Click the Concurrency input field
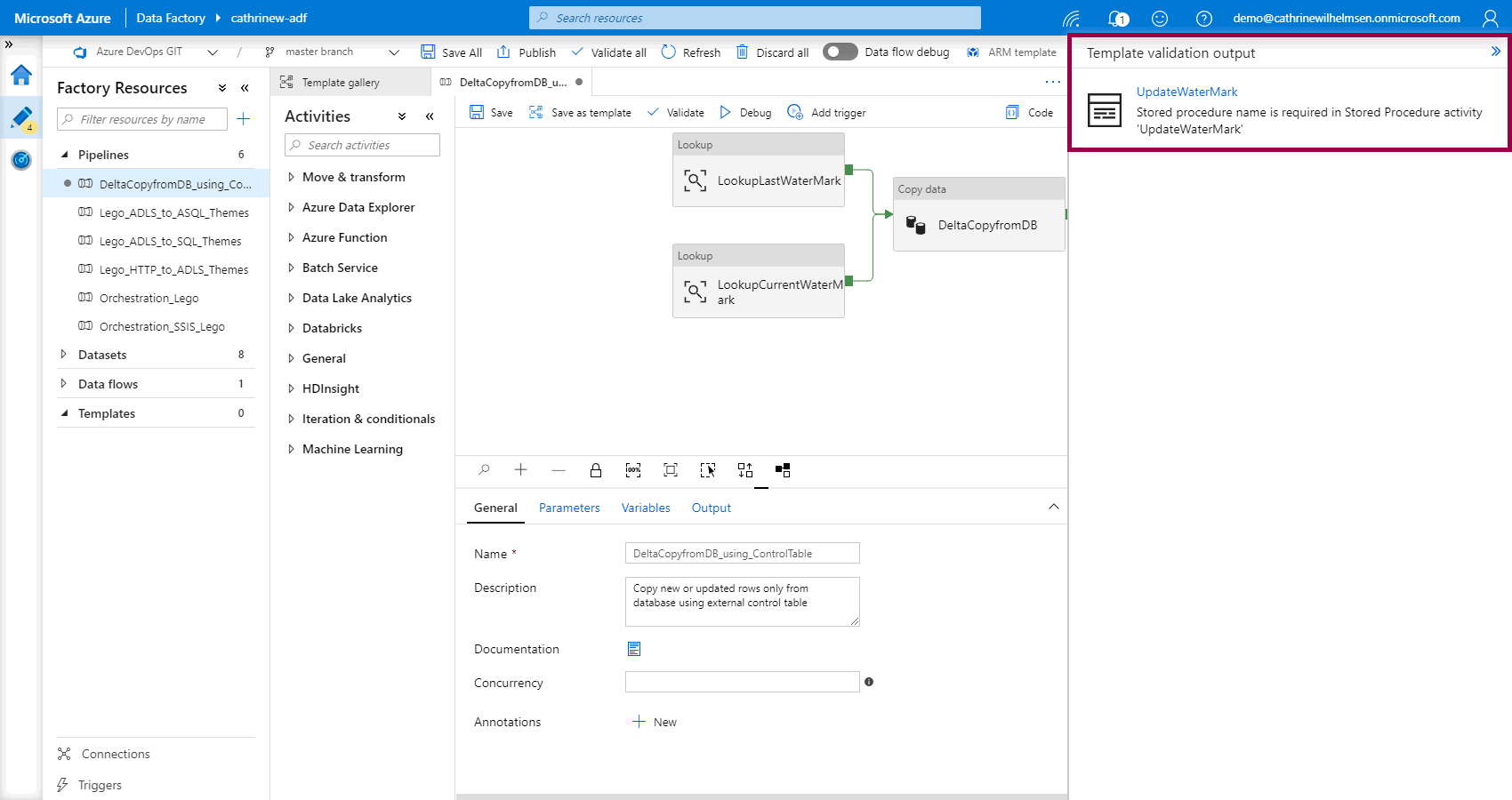The image size is (1512, 800). point(742,682)
